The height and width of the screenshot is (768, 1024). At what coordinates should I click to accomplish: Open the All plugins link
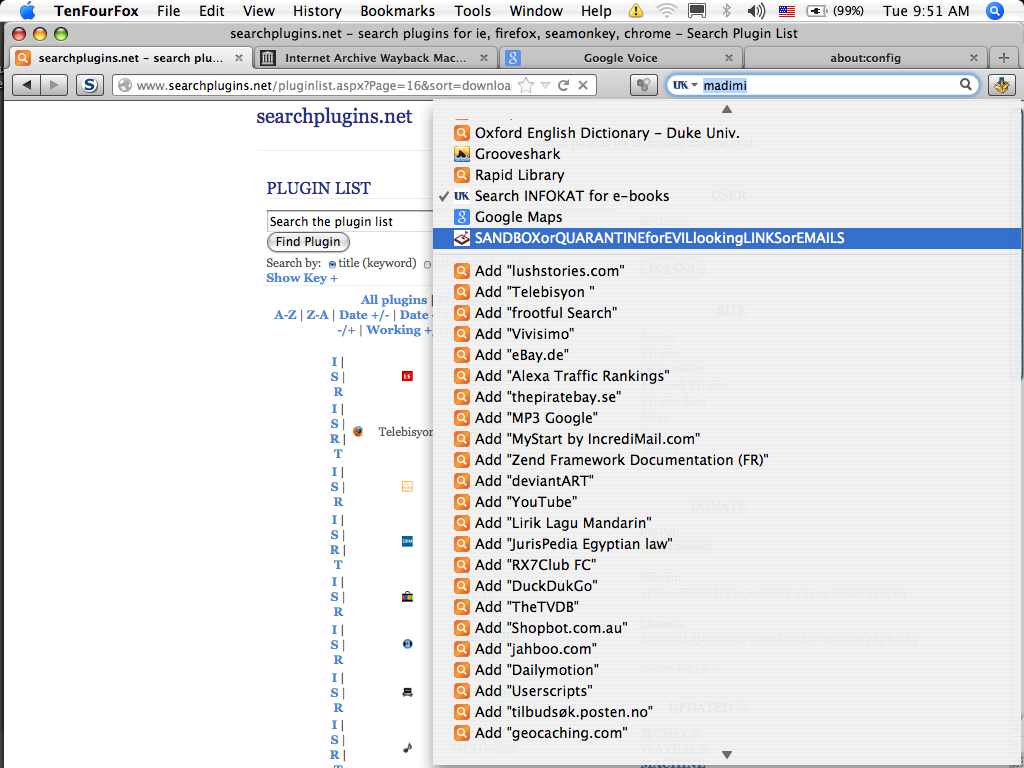tap(394, 300)
